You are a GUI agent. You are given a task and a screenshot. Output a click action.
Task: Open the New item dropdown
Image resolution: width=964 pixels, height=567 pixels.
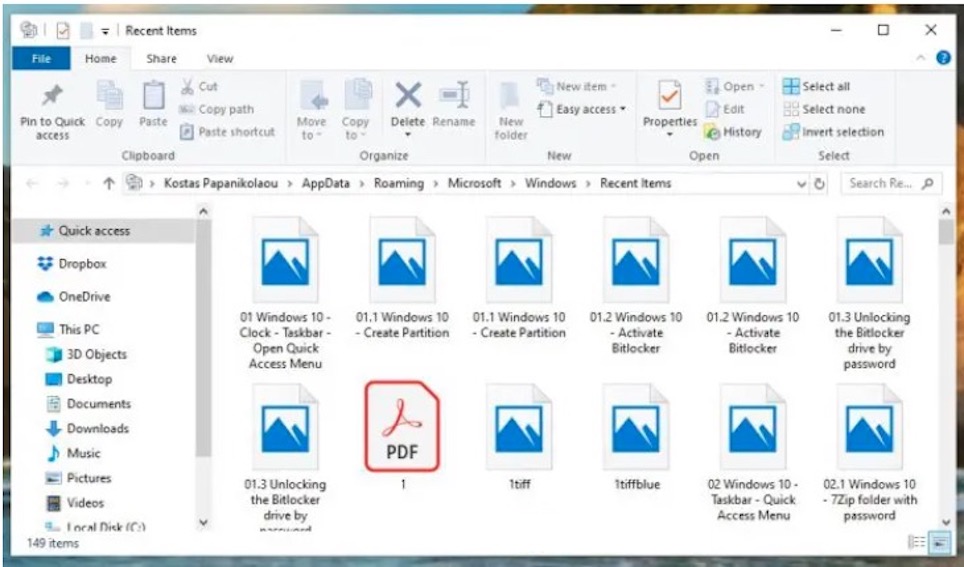point(576,87)
